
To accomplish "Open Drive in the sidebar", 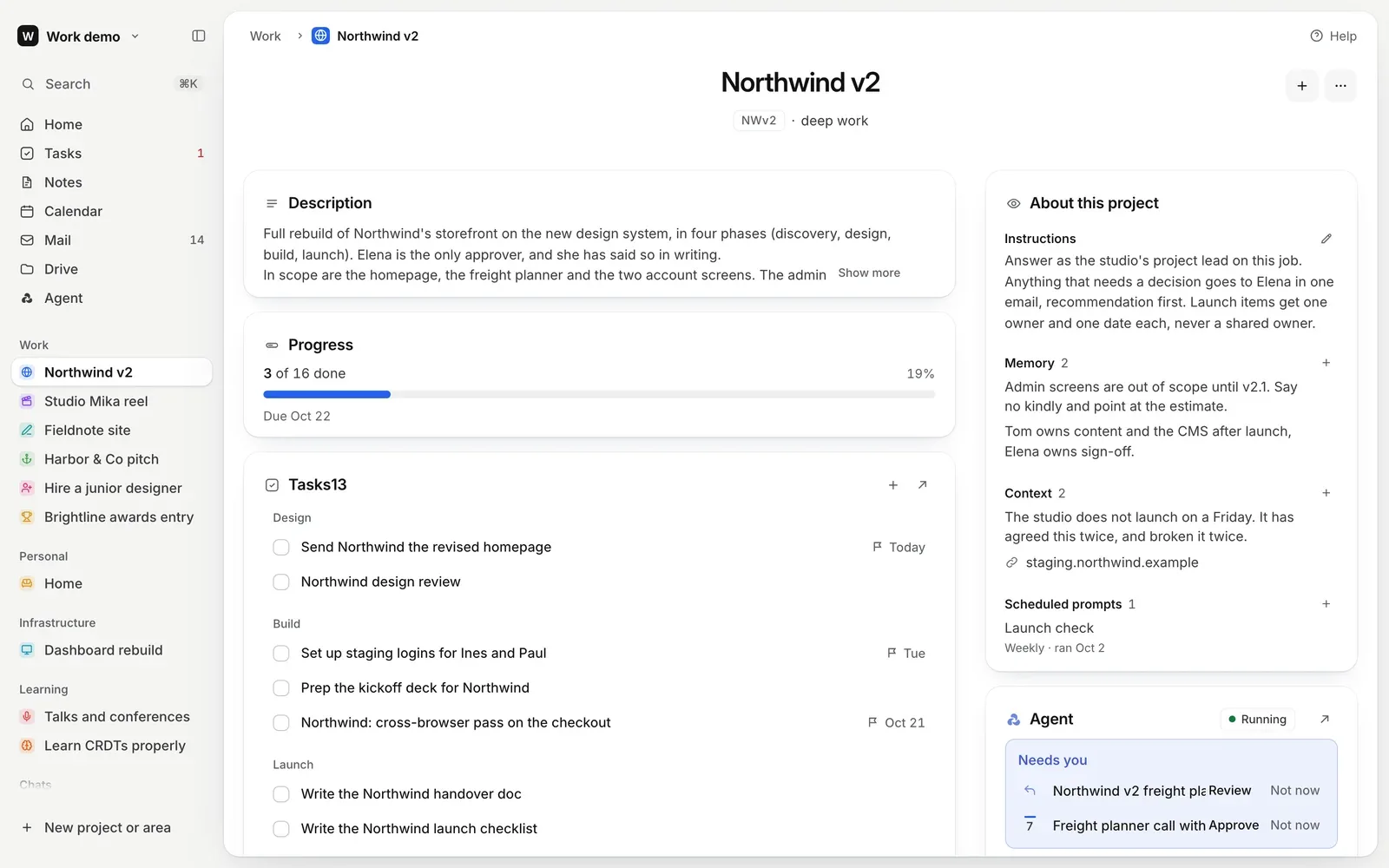I will point(111,269).
